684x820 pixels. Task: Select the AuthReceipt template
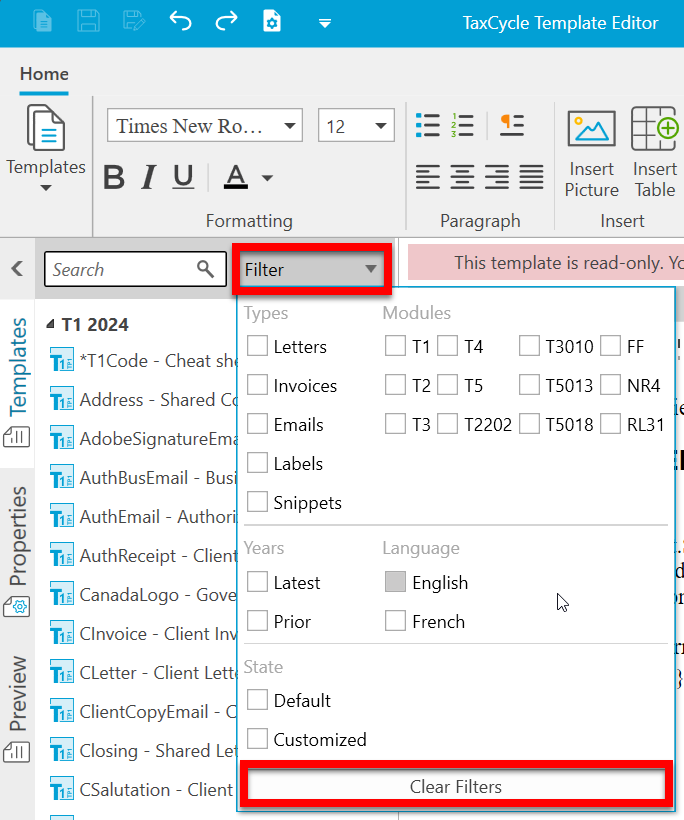tap(144, 556)
